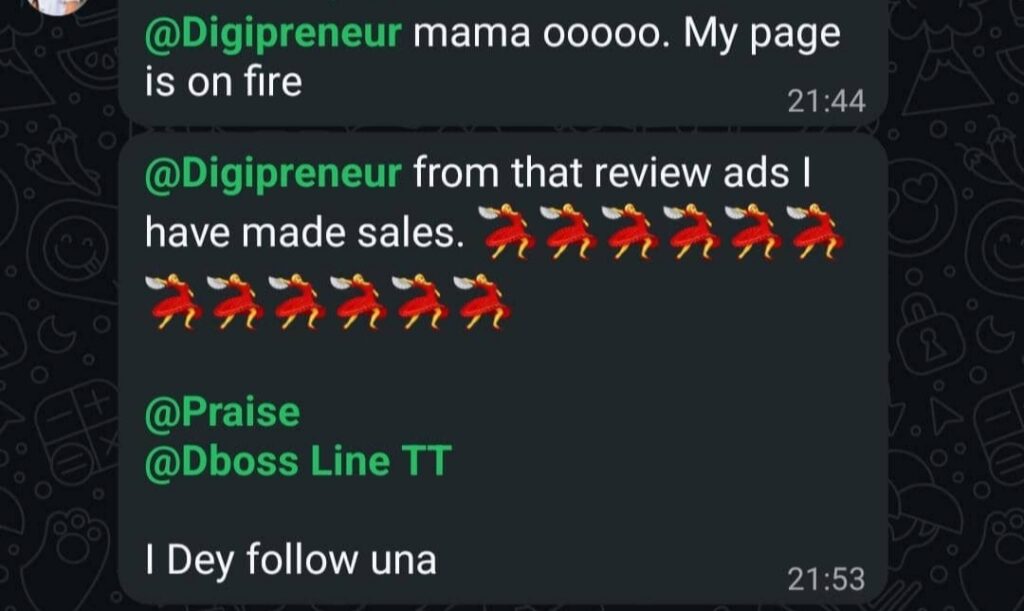Click the 'from that review ads I' text

pos(612,174)
